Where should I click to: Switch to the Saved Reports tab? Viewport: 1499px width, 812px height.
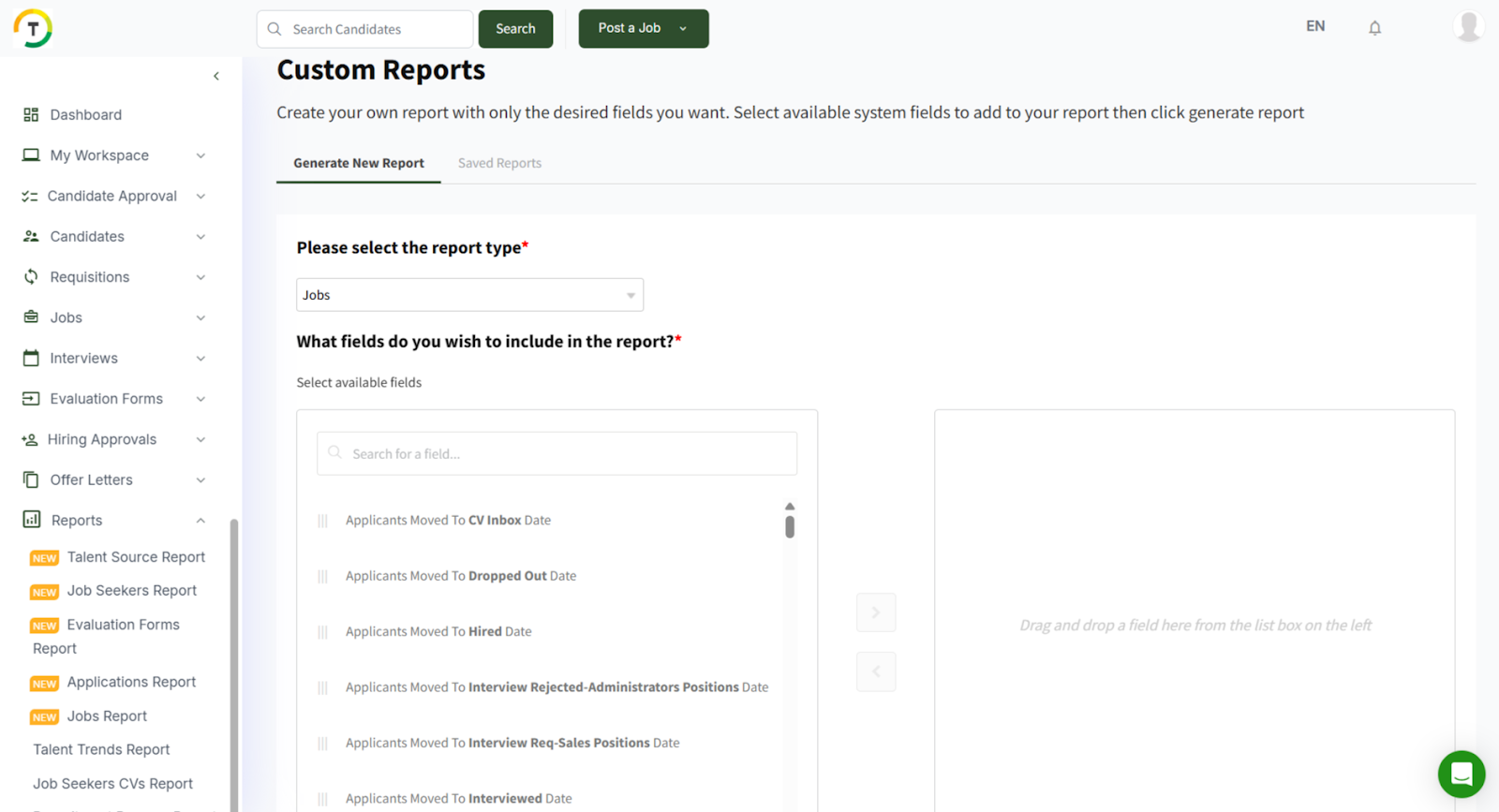499,163
